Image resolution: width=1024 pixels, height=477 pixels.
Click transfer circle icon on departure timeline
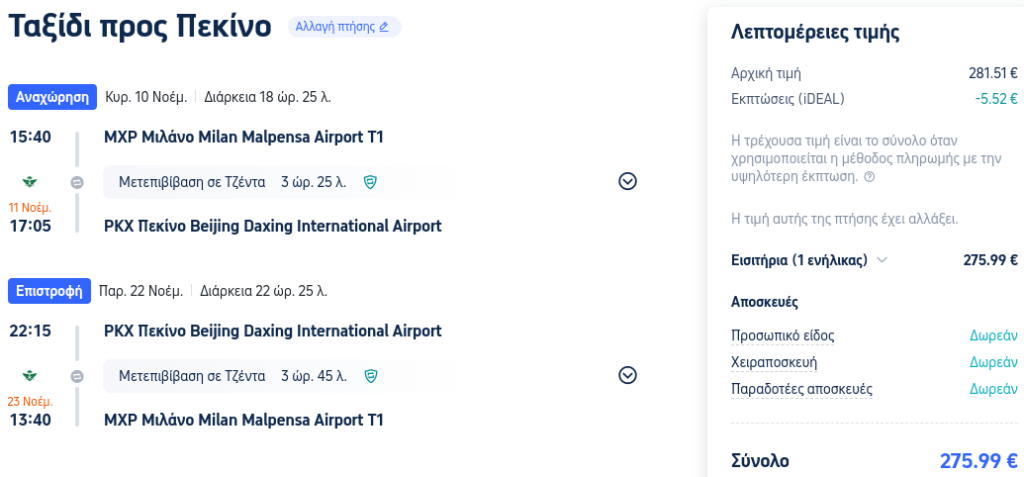point(77,182)
